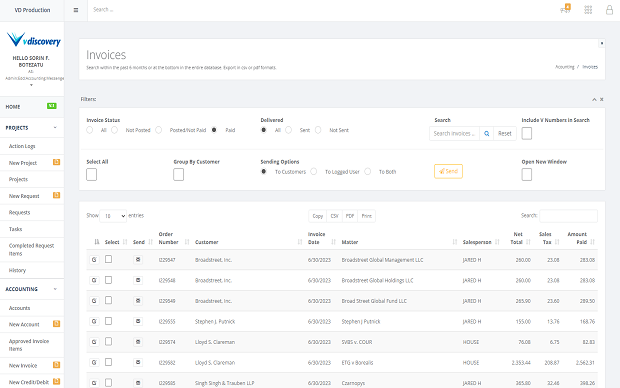Export table with PDF button
The height and width of the screenshot is (388, 620).
click(350, 216)
